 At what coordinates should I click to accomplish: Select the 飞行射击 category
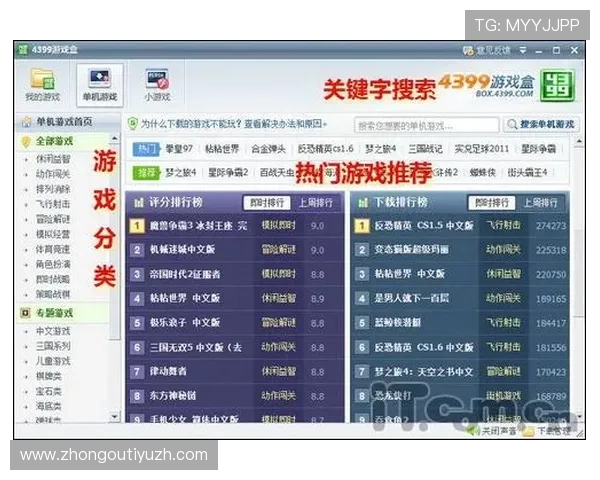pos(53,204)
